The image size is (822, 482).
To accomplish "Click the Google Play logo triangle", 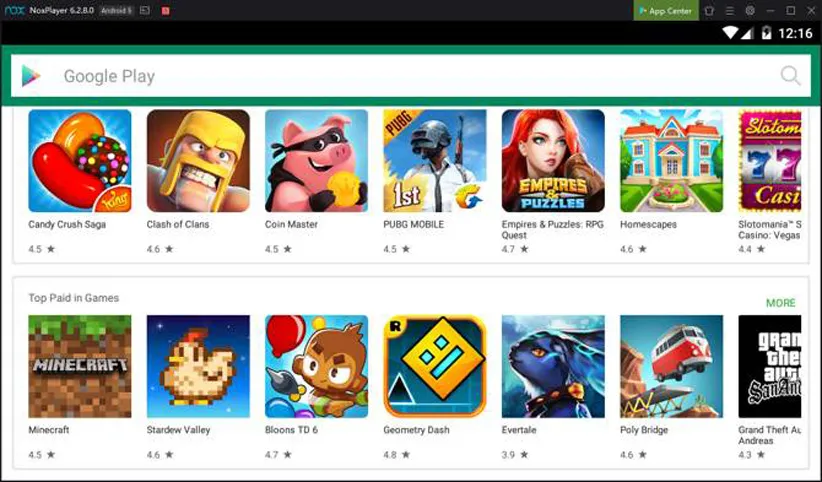I will pos(30,76).
